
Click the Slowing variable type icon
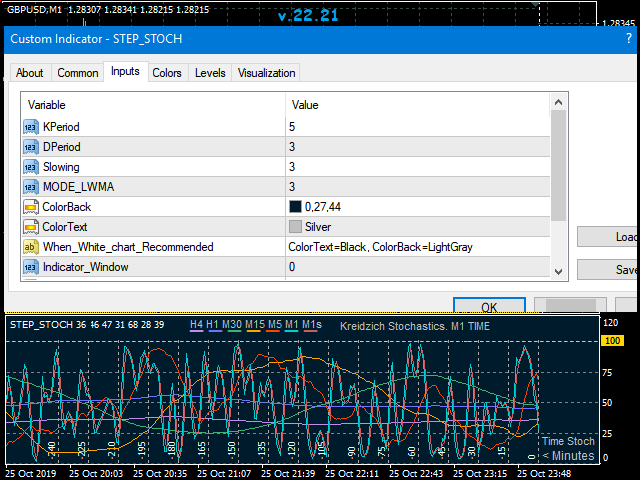30,167
